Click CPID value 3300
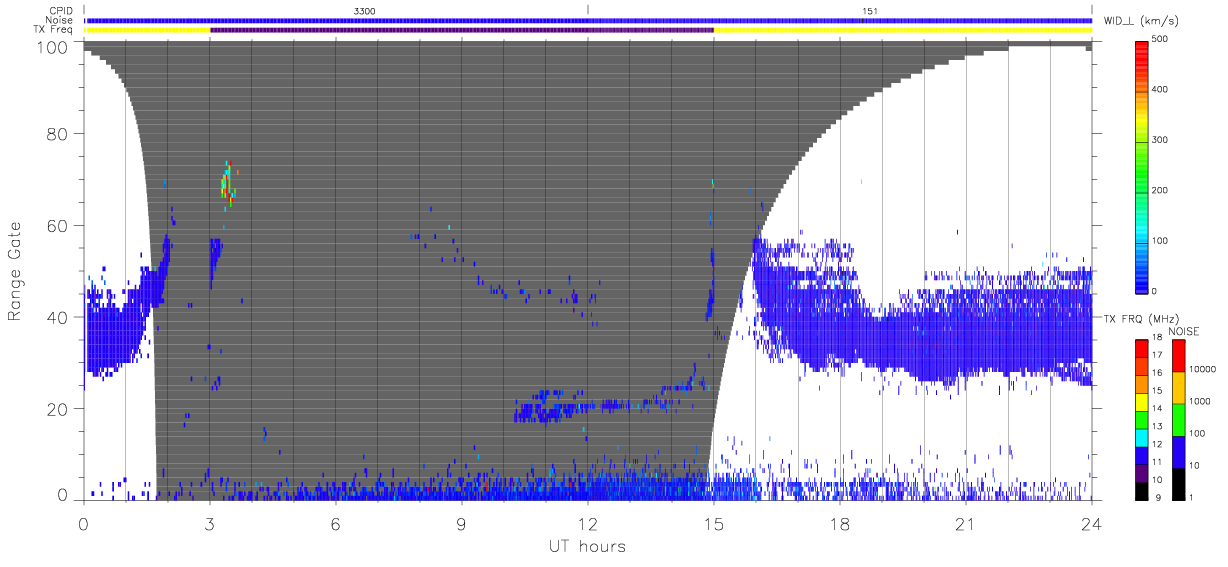This screenshot has height=567, width=1228. click(365, 10)
